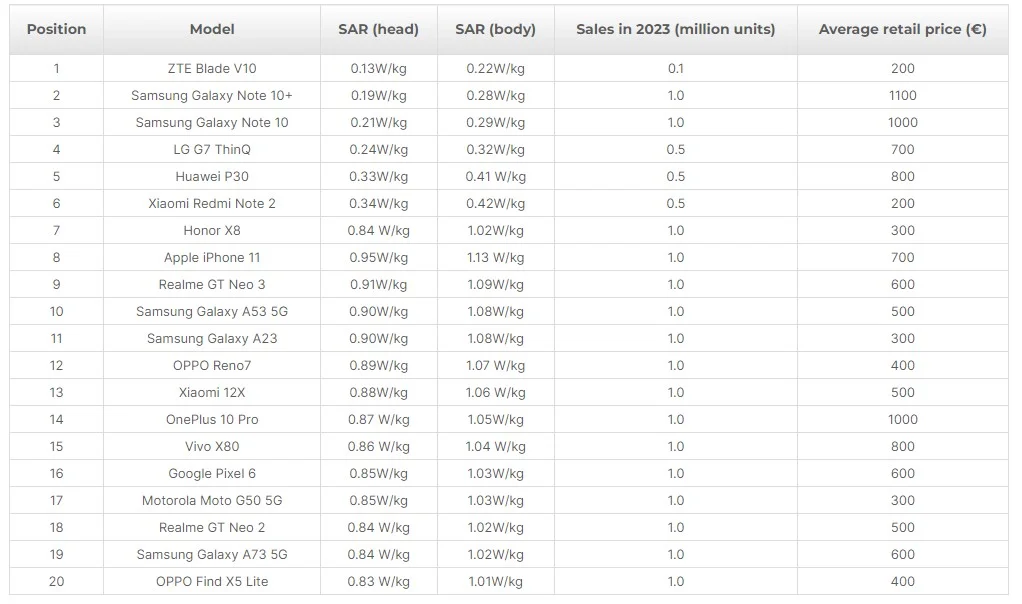Click the Sales in 2023 column header
The height and width of the screenshot is (604, 1022).
[675, 29]
